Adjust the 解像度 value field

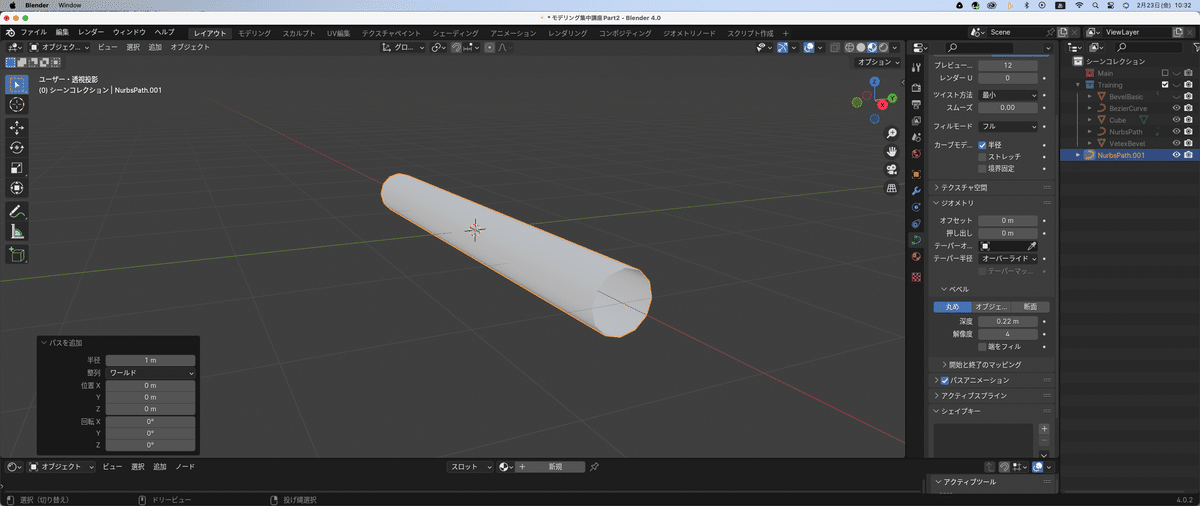point(1008,333)
